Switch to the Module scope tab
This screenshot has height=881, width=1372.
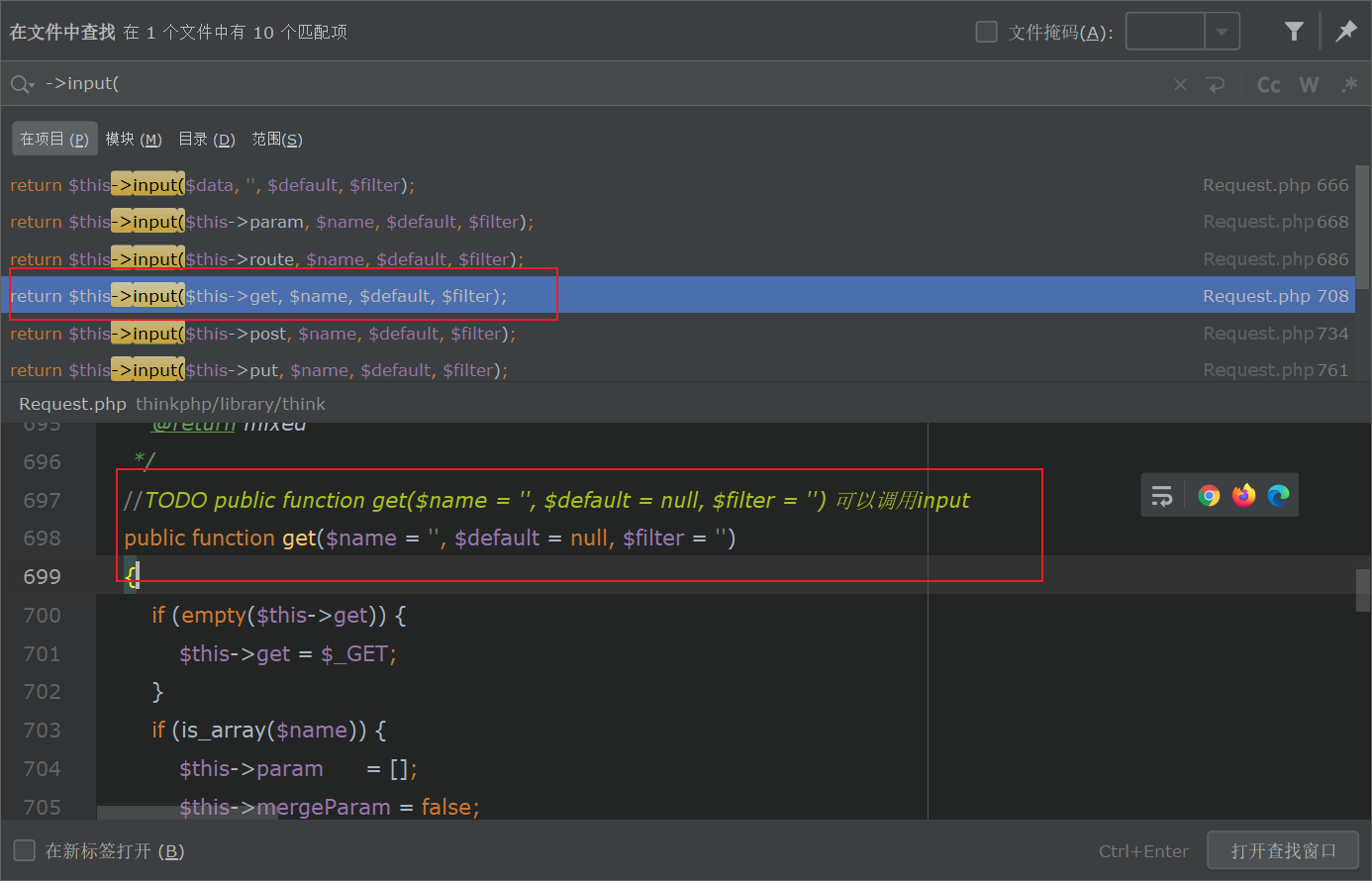(134, 140)
